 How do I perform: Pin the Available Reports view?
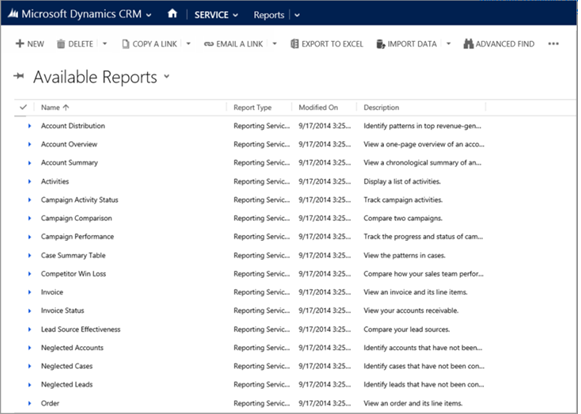coord(19,76)
